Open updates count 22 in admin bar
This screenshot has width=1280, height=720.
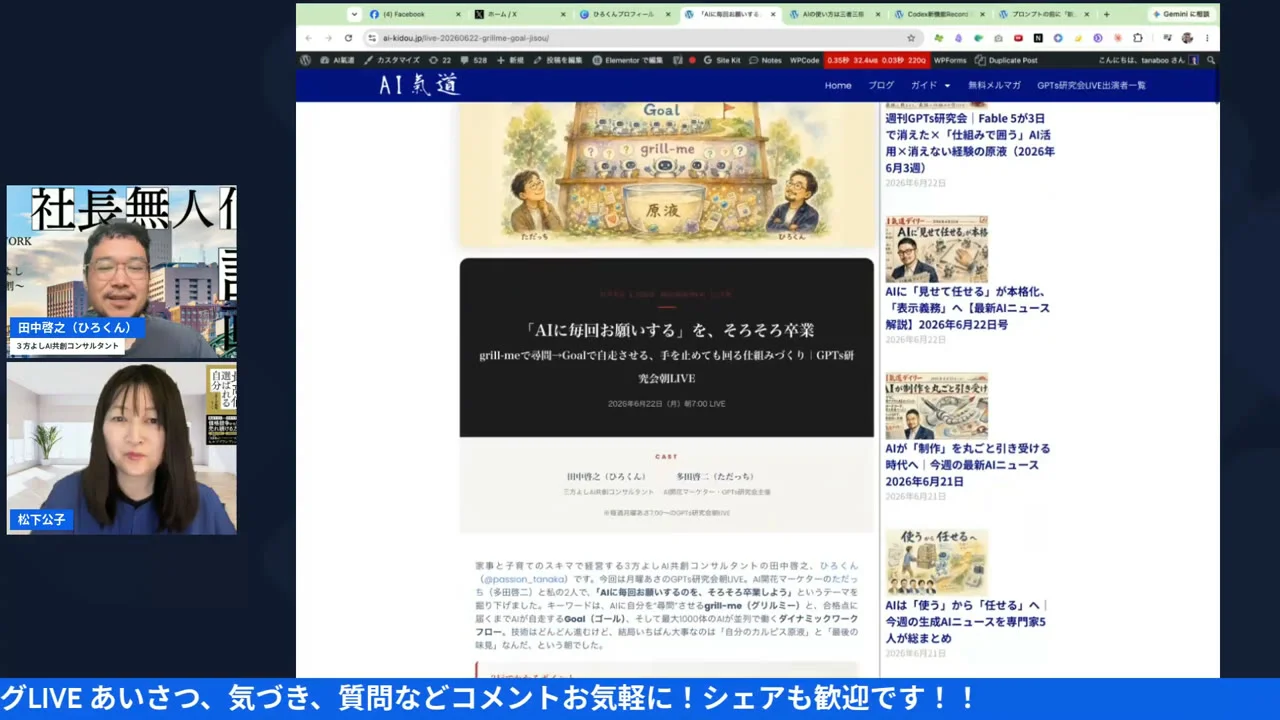[439, 60]
